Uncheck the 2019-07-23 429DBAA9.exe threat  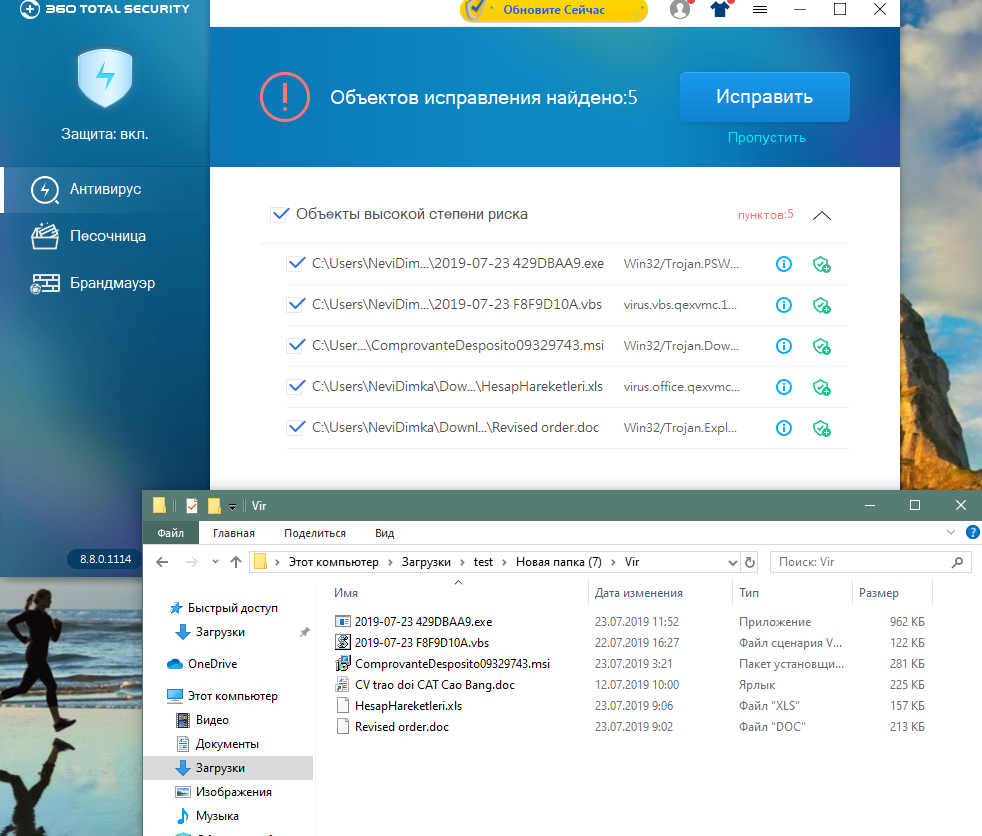296,264
